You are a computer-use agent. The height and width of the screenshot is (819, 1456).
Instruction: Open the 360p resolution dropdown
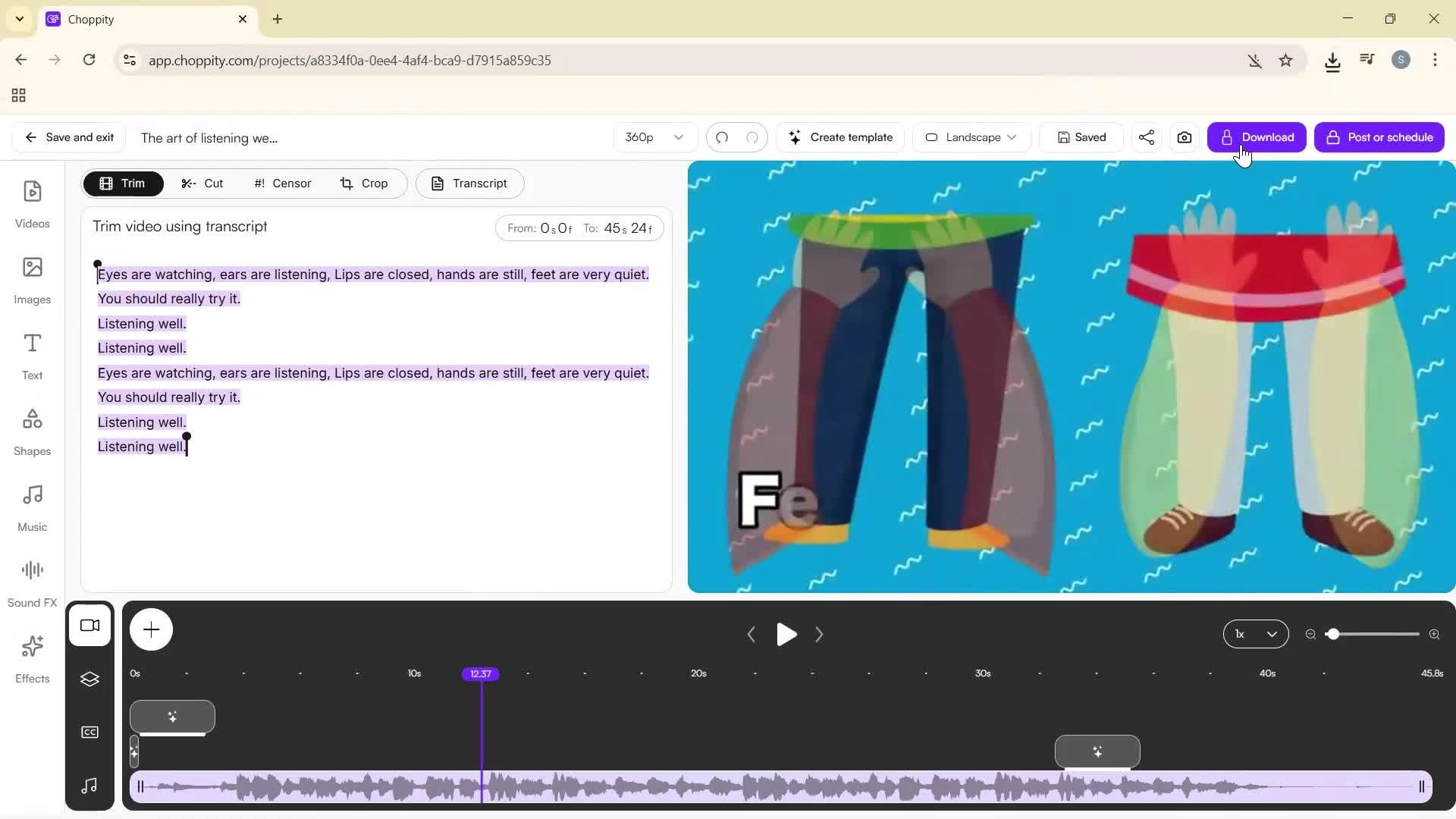coord(654,137)
